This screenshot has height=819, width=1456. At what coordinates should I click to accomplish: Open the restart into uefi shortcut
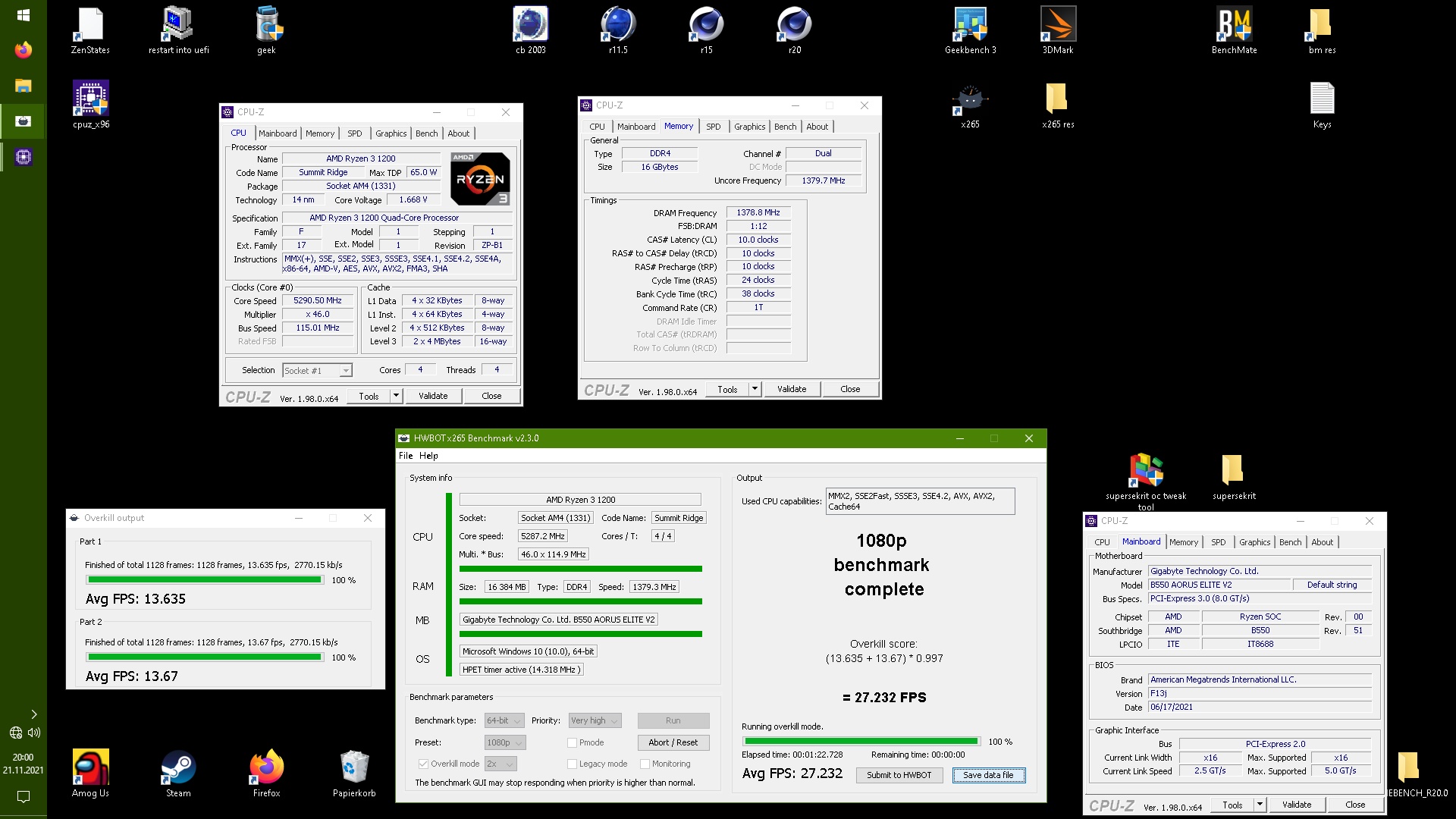point(178,31)
